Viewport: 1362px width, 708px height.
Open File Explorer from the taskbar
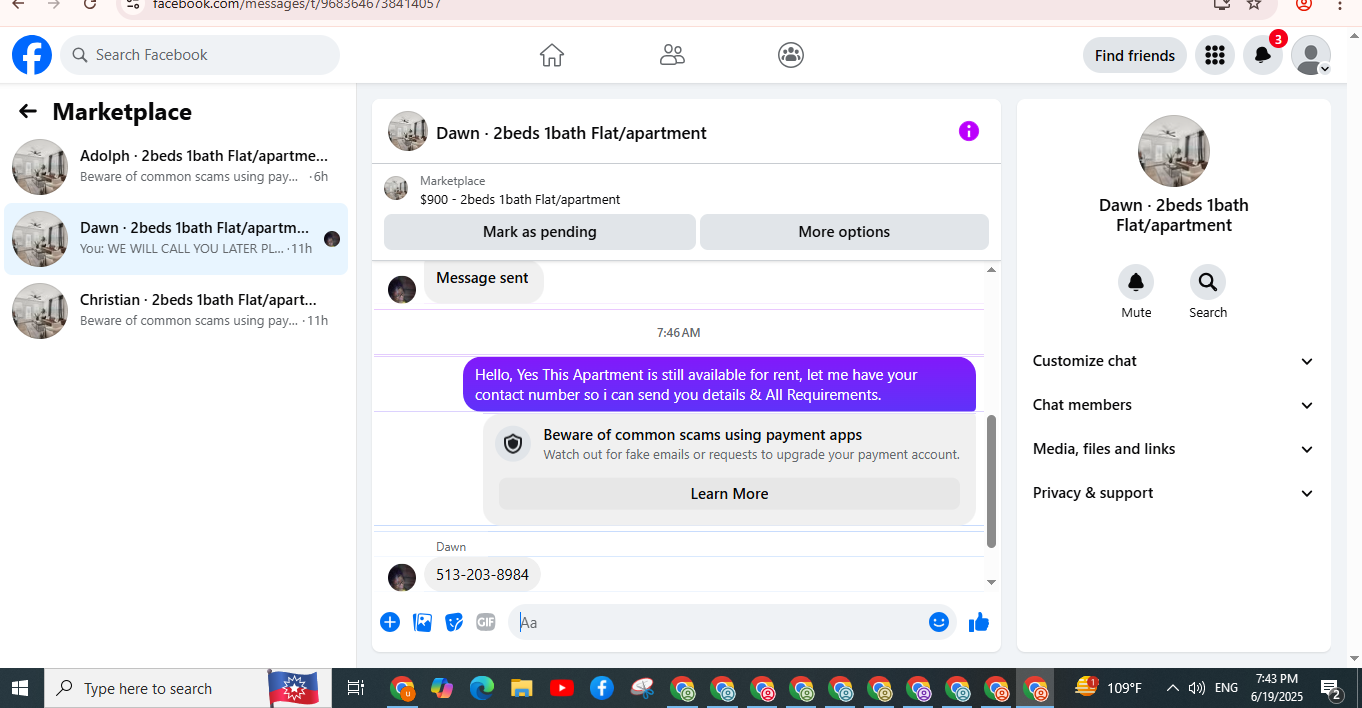point(521,688)
